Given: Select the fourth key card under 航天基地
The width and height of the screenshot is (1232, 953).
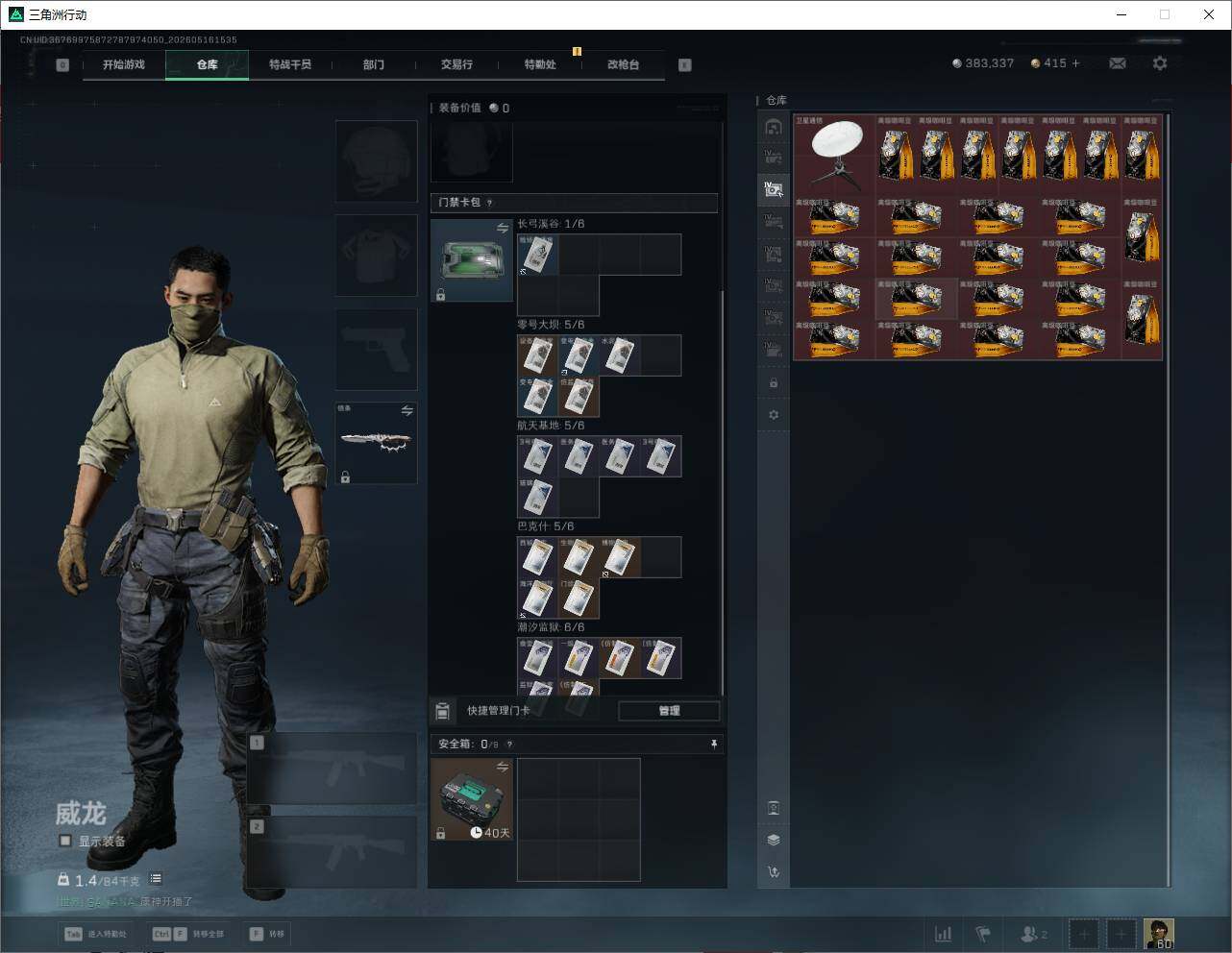Looking at the screenshot, I should point(660,456).
